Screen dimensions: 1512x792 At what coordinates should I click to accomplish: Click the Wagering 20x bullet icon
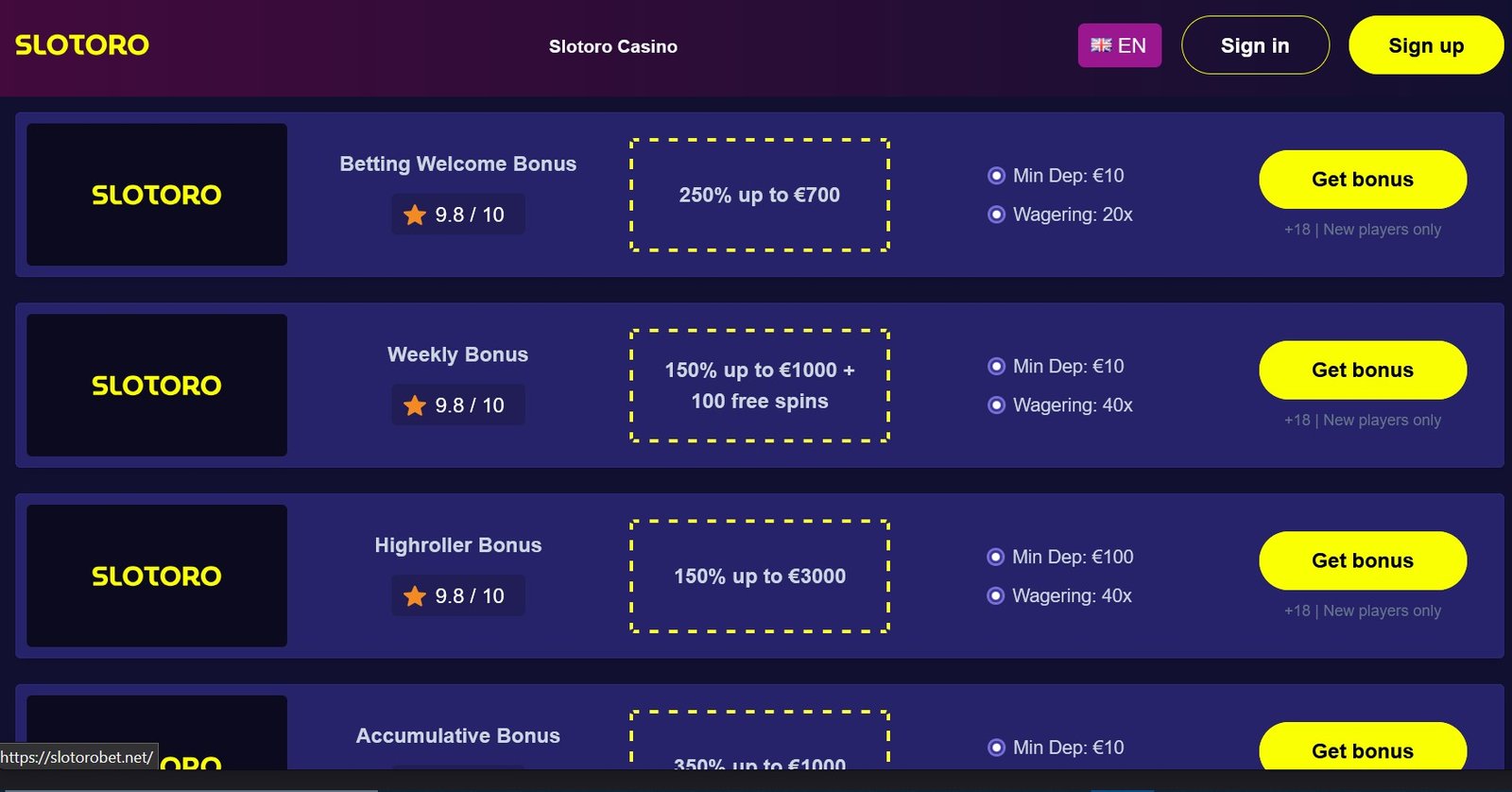[996, 215]
